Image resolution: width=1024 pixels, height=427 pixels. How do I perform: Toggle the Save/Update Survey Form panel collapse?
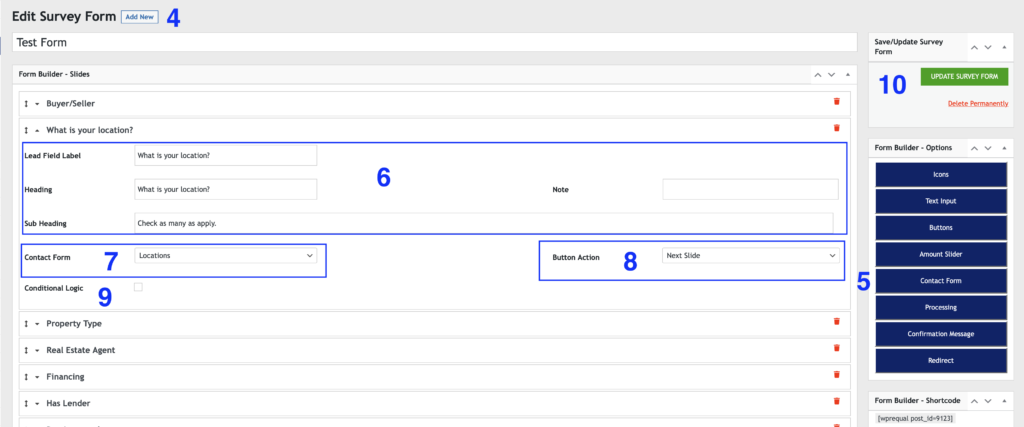1004,47
